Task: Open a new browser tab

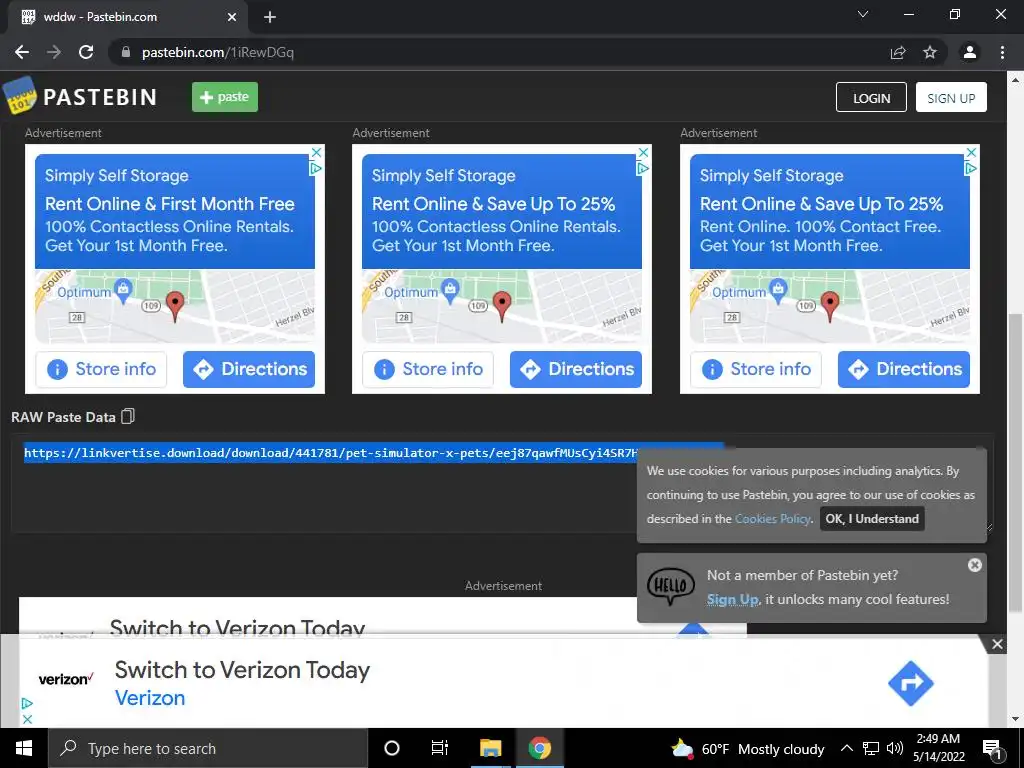Action: [270, 17]
